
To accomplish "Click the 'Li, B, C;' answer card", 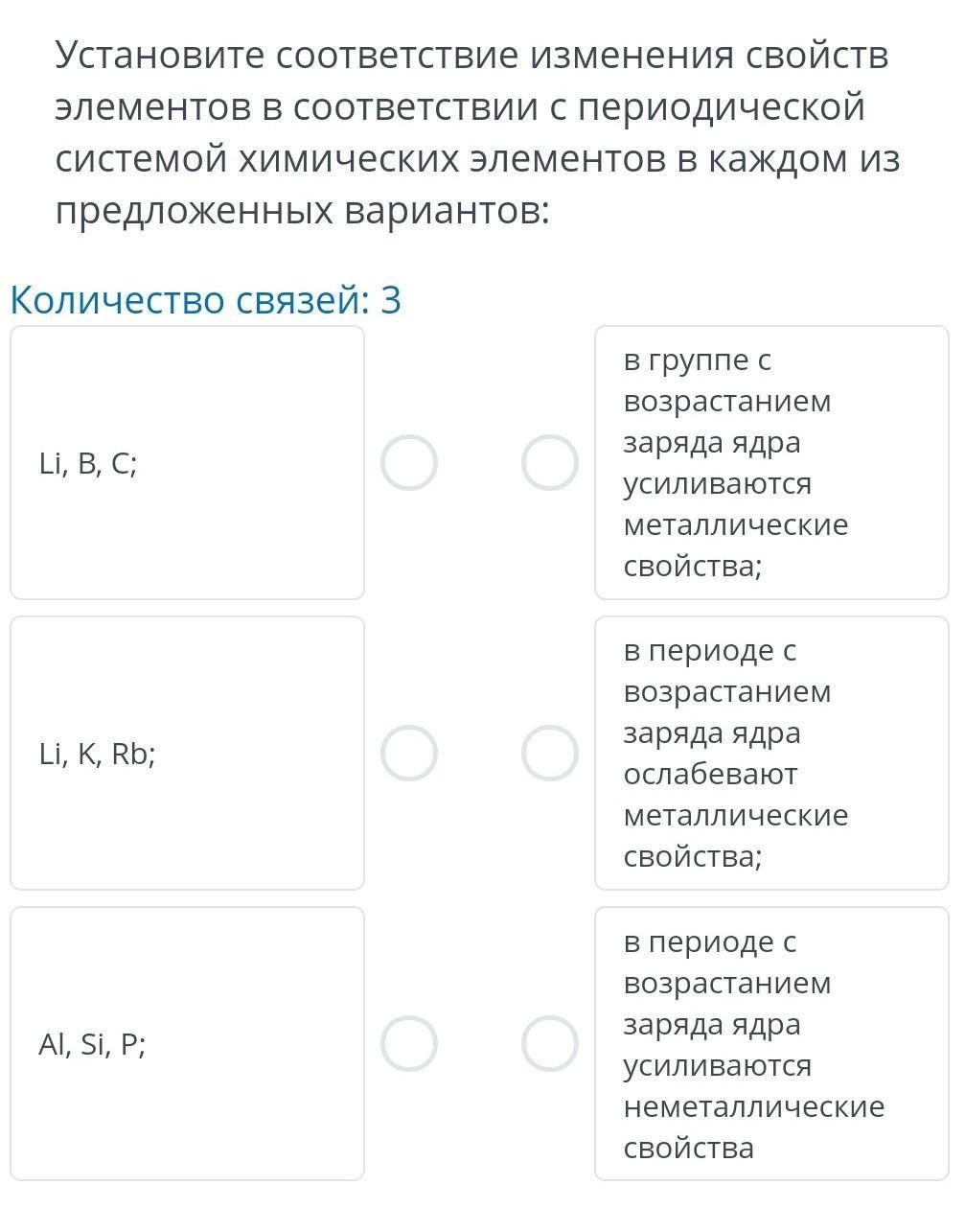I will pos(187,463).
